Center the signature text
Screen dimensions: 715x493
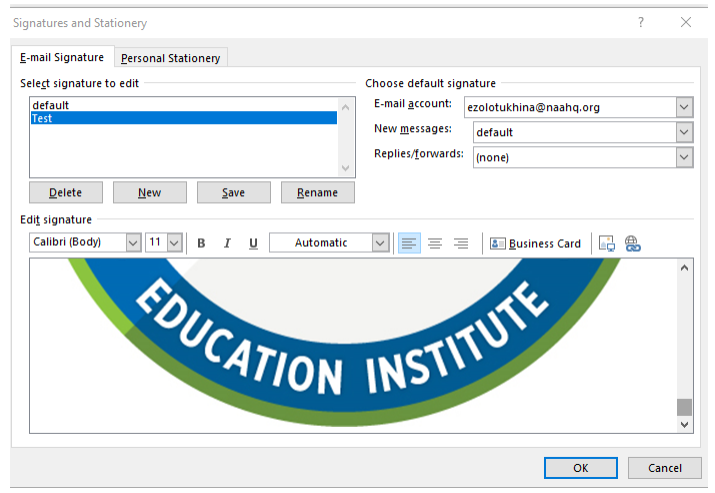[435, 243]
